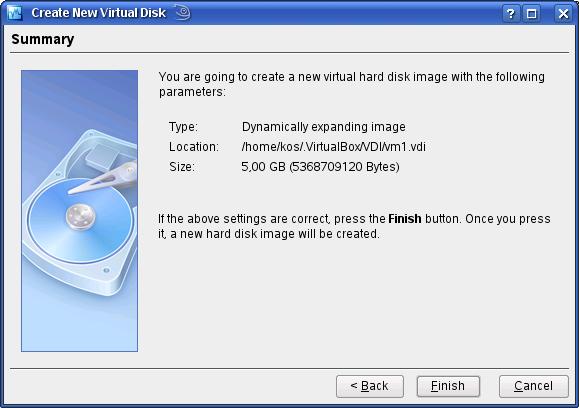Click the KDE swirl logo beside the window title

(182, 12)
